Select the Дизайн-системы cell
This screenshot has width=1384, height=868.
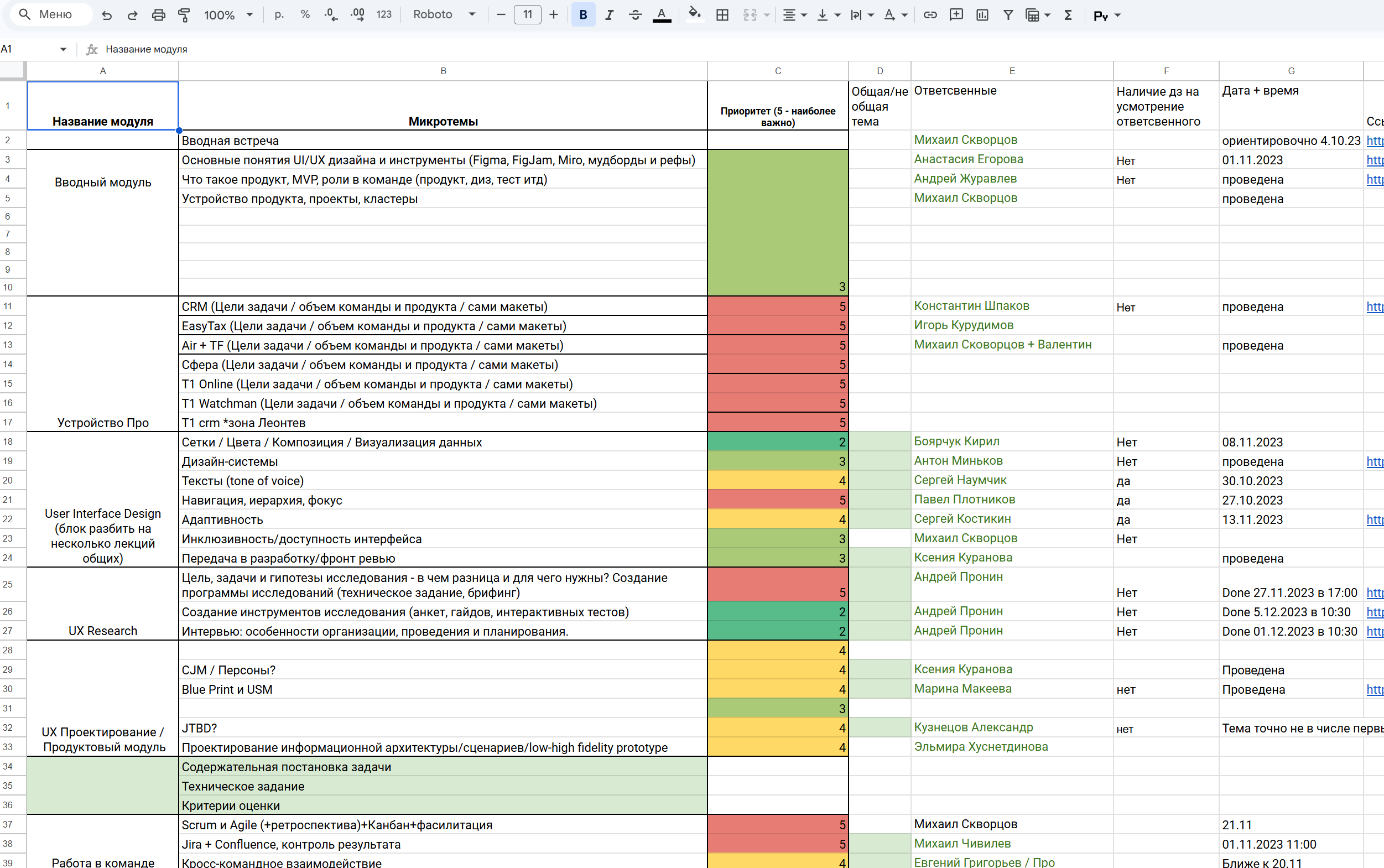(x=443, y=461)
